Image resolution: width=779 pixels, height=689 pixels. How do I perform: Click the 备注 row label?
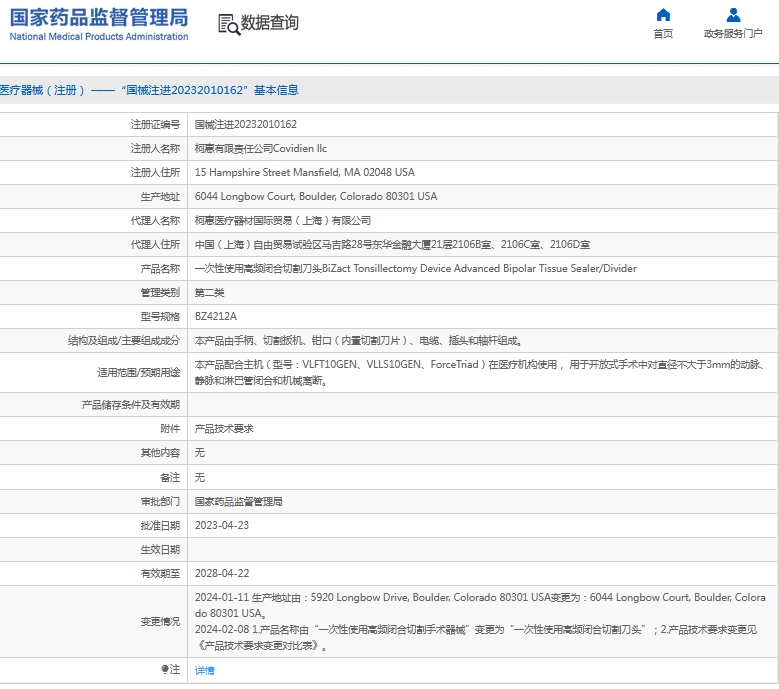(170, 477)
